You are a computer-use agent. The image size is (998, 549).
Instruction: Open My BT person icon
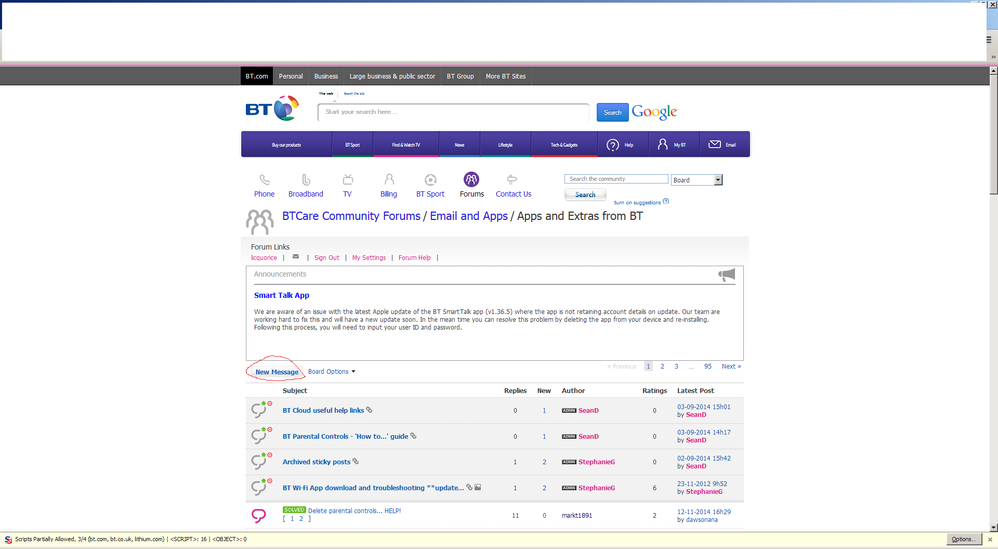coord(663,144)
